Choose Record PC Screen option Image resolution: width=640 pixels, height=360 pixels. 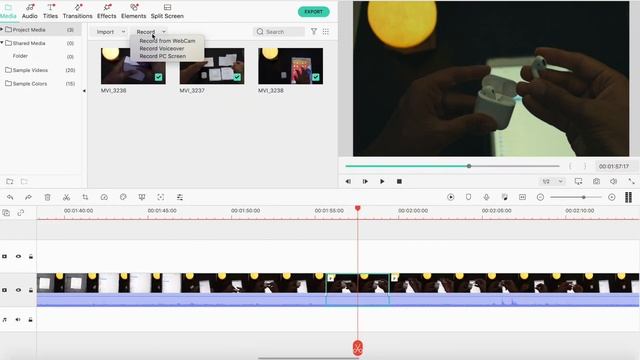pyautogui.click(x=162, y=56)
